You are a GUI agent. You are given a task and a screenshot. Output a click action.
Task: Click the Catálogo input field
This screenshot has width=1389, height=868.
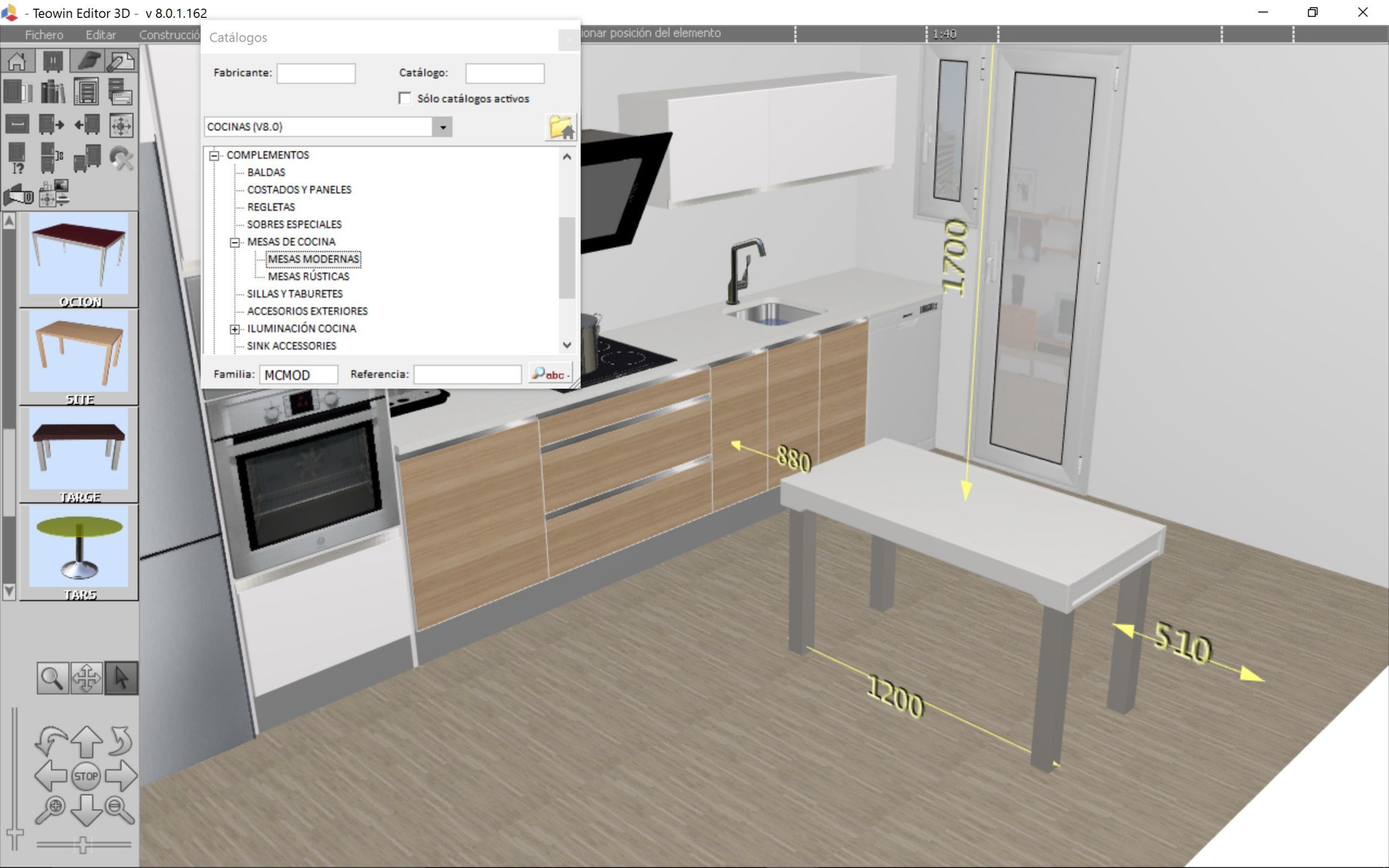tap(505, 73)
